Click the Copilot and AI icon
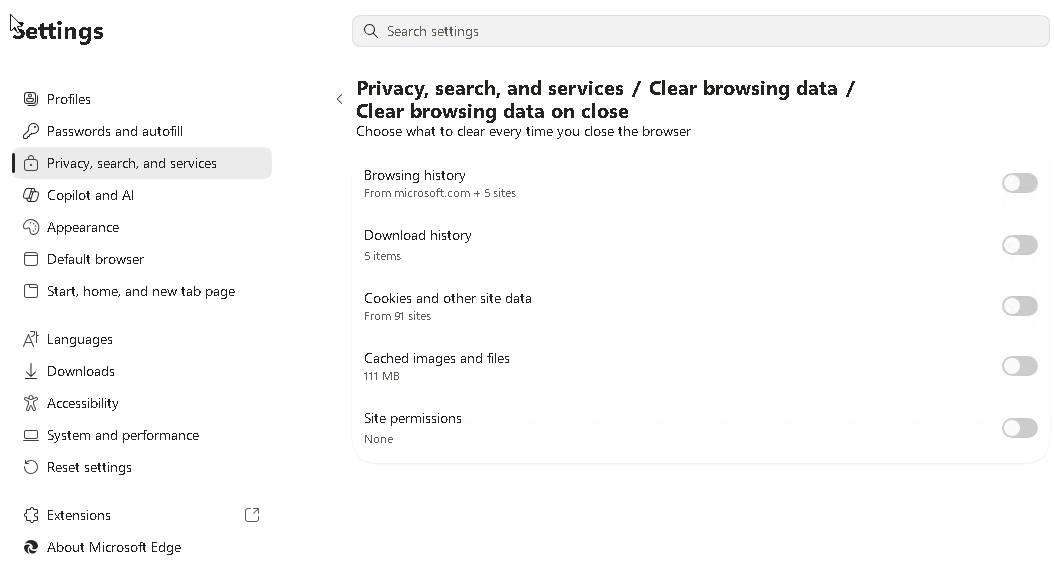 coord(31,195)
